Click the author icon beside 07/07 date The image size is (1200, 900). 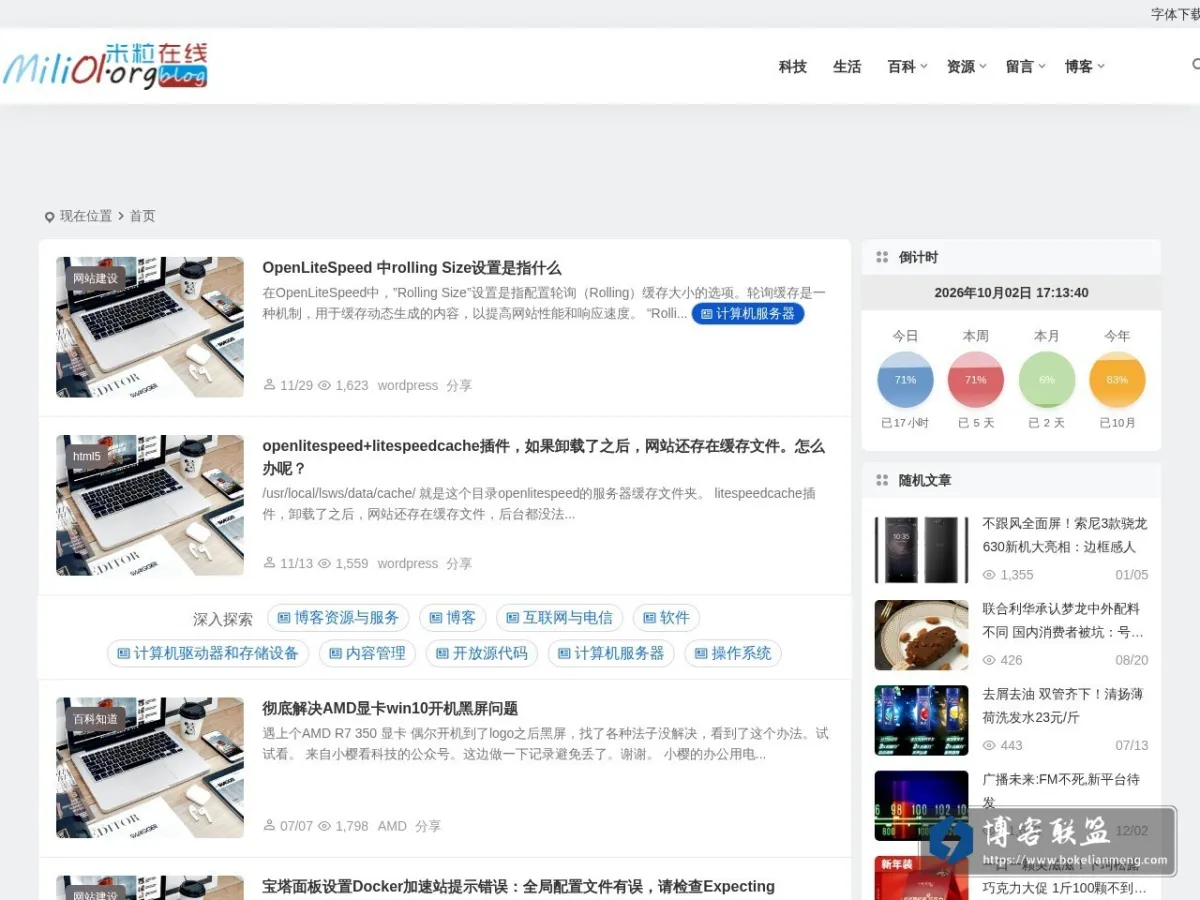(x=269, y=825)
